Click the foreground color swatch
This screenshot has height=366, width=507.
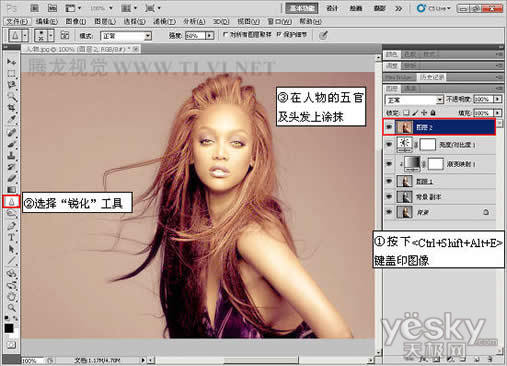pyautogui.click(x=9, y=328)
